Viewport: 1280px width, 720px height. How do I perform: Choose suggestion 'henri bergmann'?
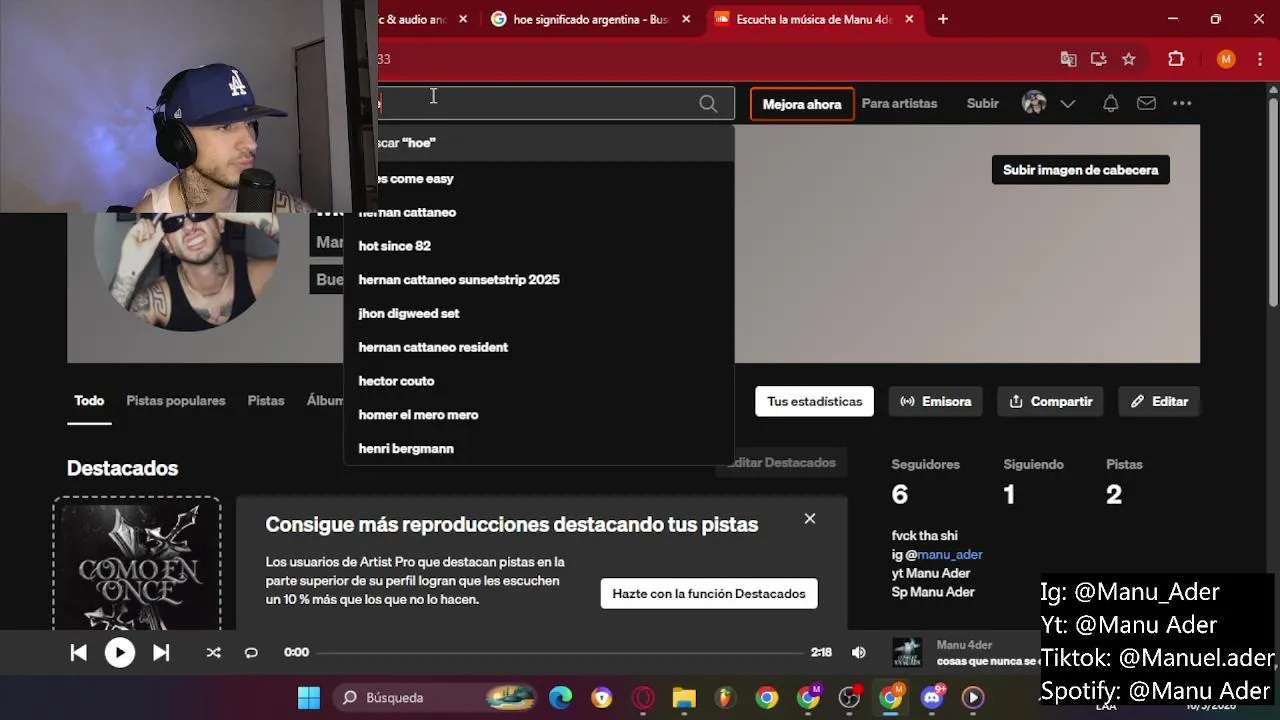click(539, 448)
